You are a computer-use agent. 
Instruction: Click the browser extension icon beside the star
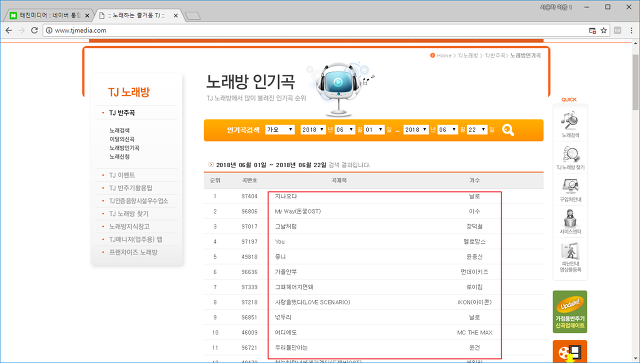(x=618, y=30)
